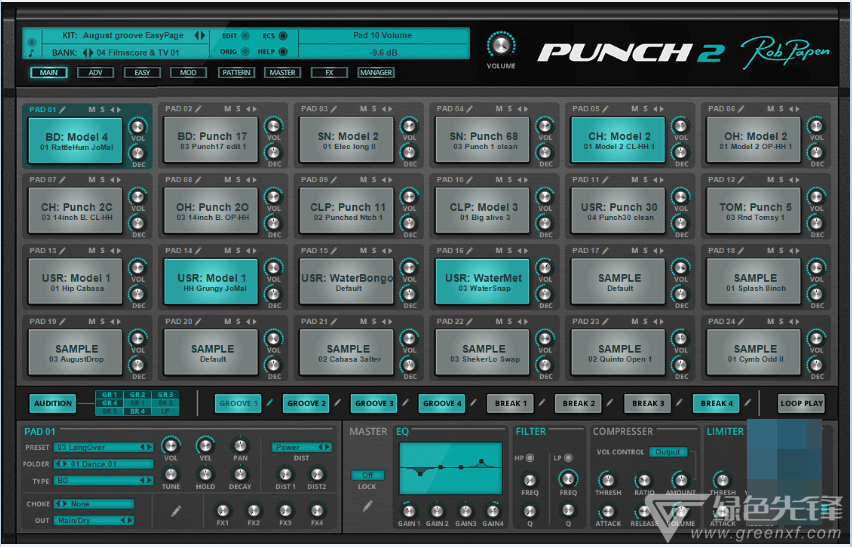Click the EQ GAIN 1 knob
Image resolution: width=852 pixels, height=547 pixels.
(409, 511)
